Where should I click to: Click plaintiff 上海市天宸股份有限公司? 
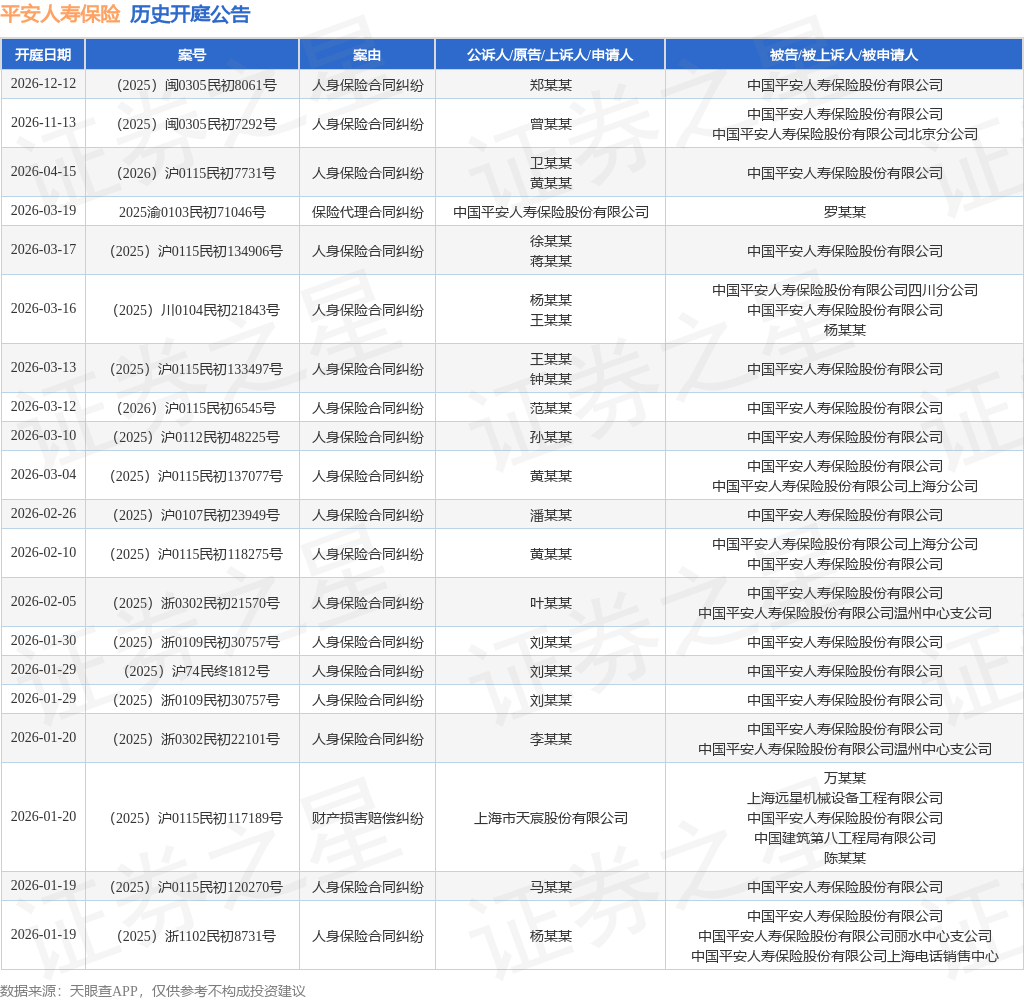pos(551,818)
